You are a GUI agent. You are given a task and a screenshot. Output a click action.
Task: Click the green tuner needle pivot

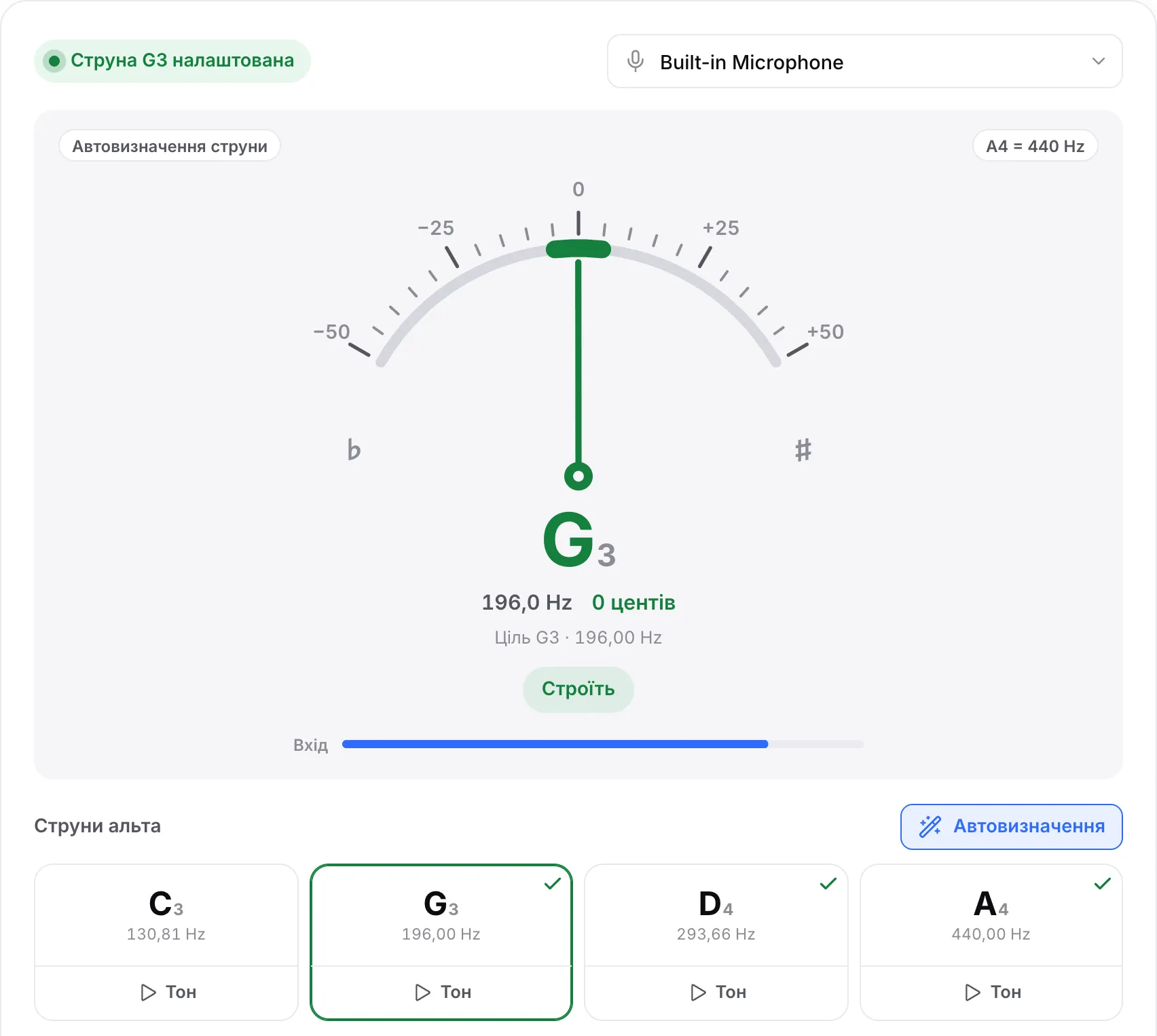[x=578, y=476]
